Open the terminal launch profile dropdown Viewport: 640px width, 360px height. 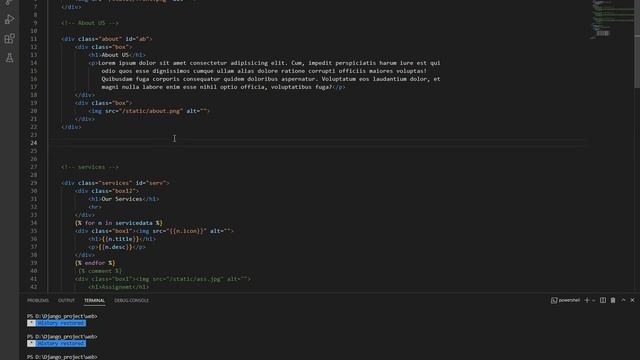point(593,300)
